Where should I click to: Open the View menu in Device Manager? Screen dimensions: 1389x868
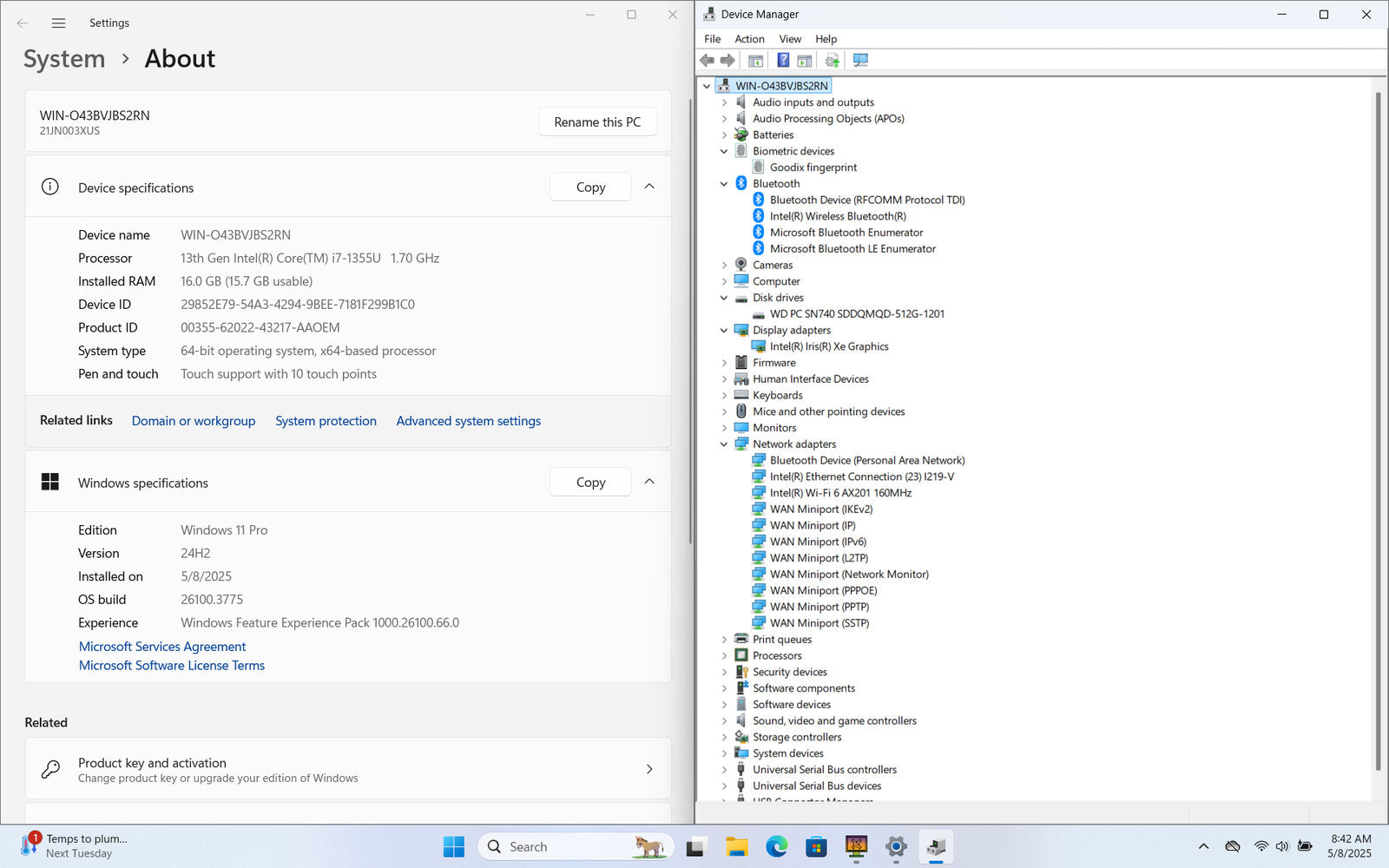coord(790,39)
